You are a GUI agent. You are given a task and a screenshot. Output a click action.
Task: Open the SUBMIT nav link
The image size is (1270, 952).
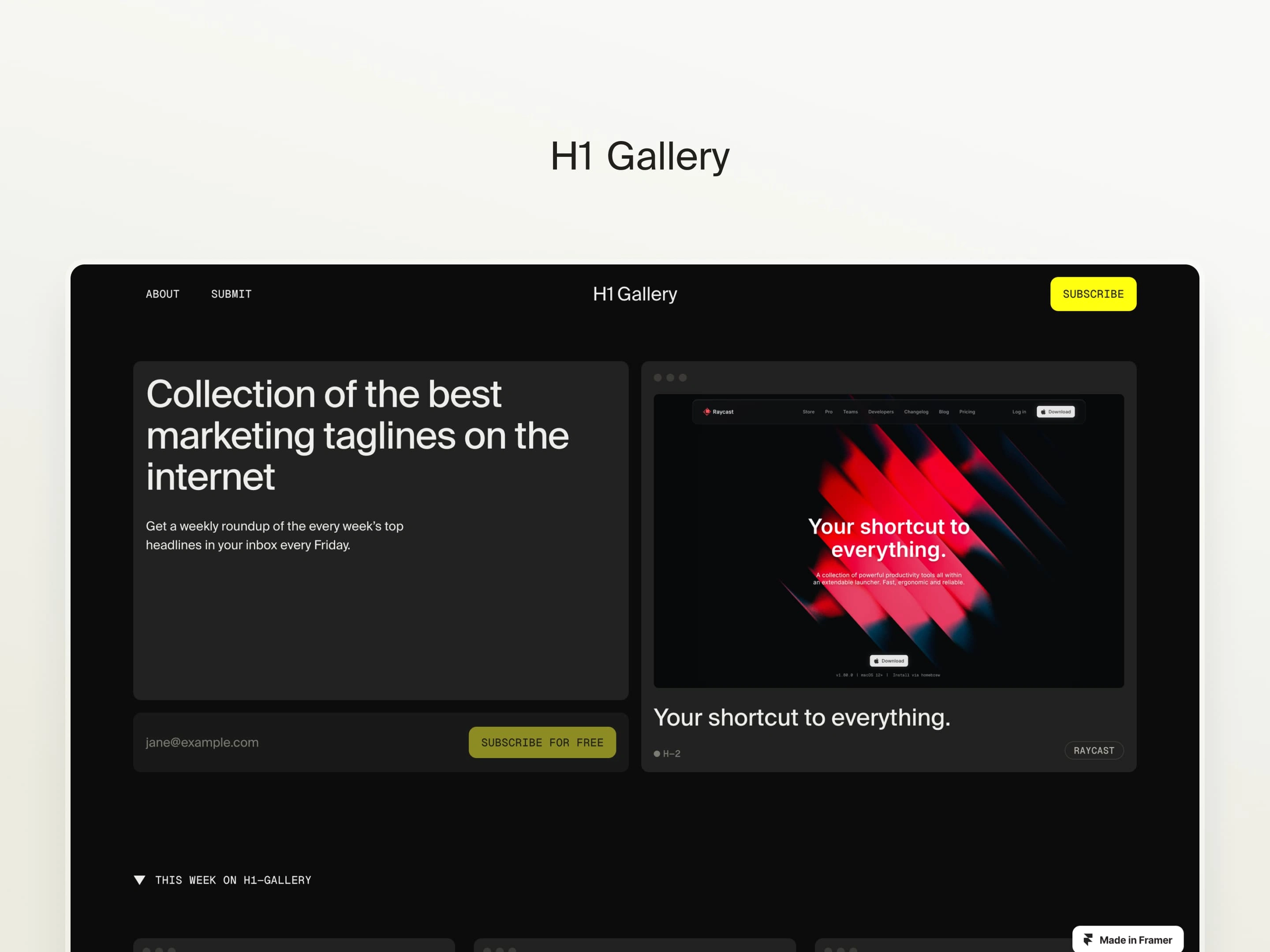click(x=232, y=294)
